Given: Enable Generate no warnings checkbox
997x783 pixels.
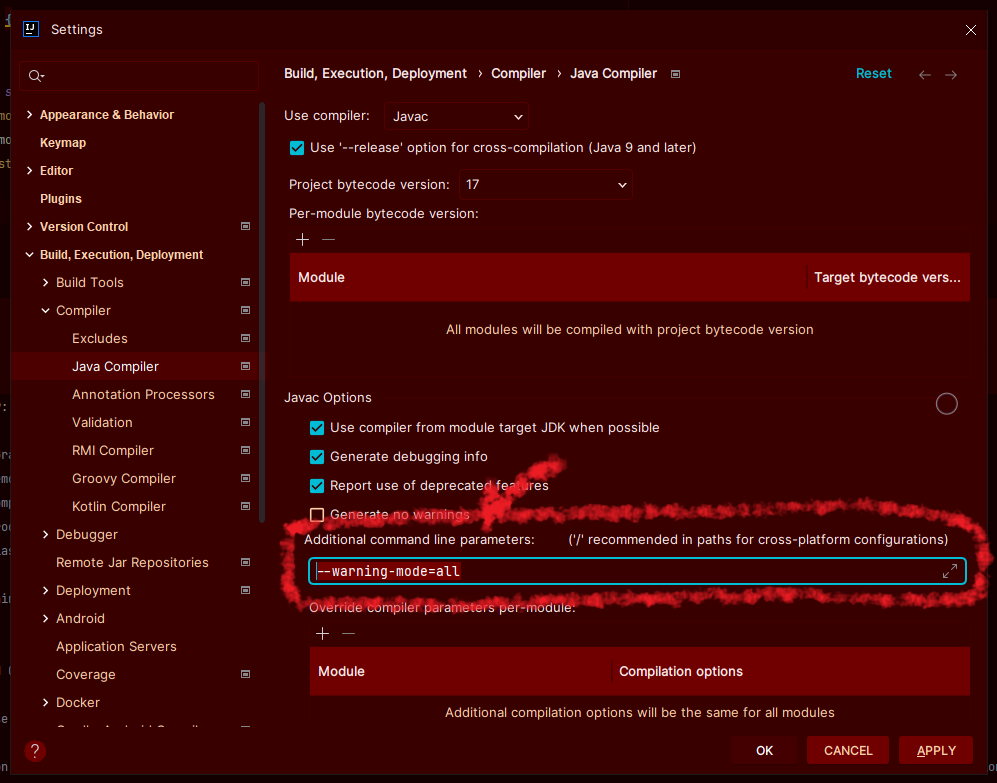Looking at the screenshot, I should point(317,515).
